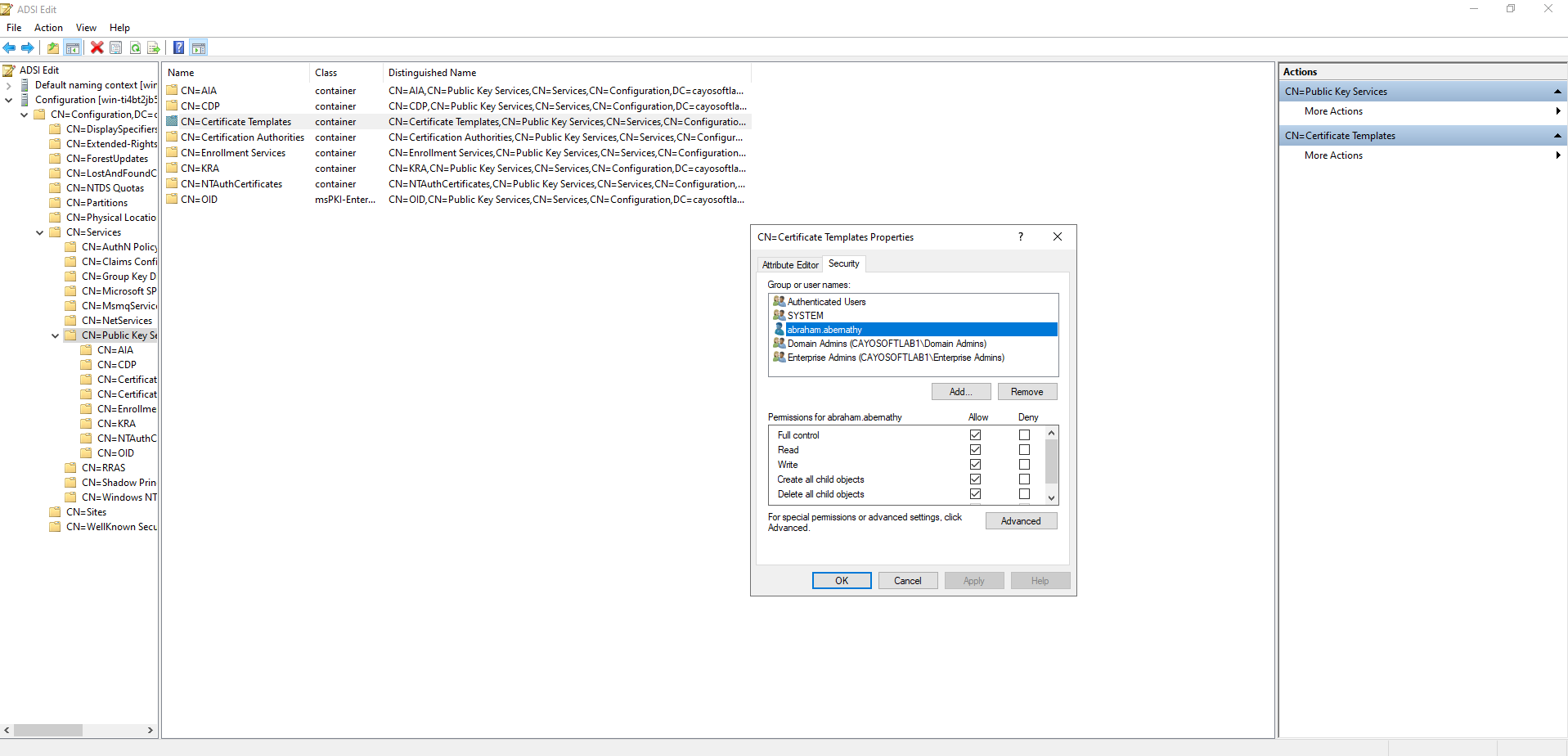Click the Export List icon

154,47
